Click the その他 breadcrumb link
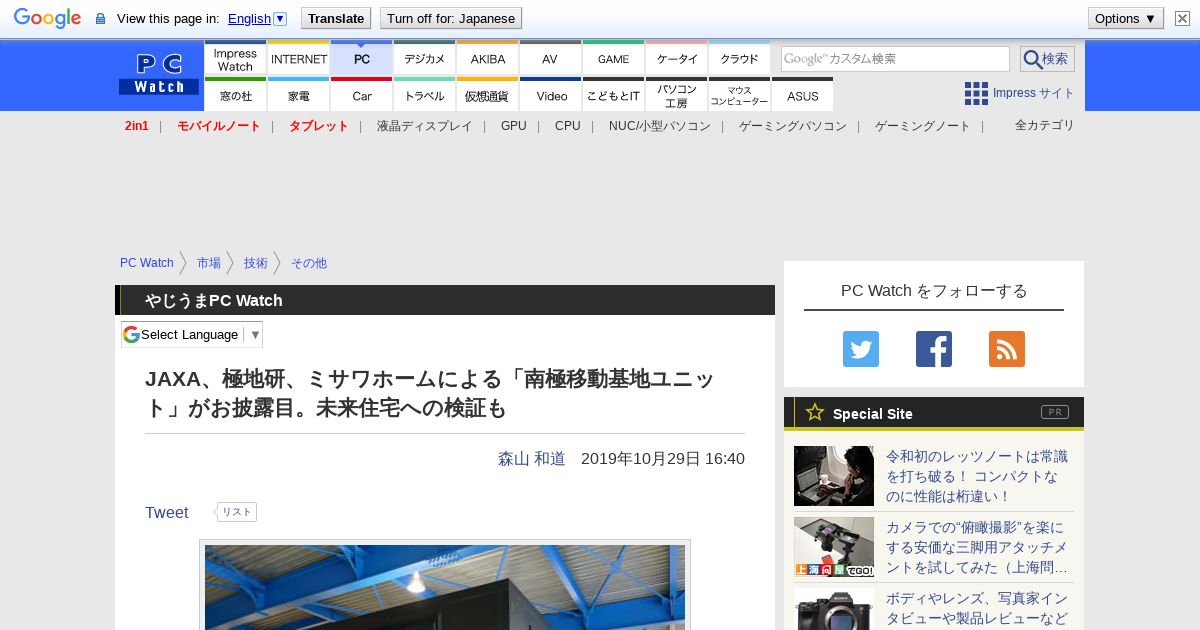Viewport: 1200px width, 630px height. 309,263
